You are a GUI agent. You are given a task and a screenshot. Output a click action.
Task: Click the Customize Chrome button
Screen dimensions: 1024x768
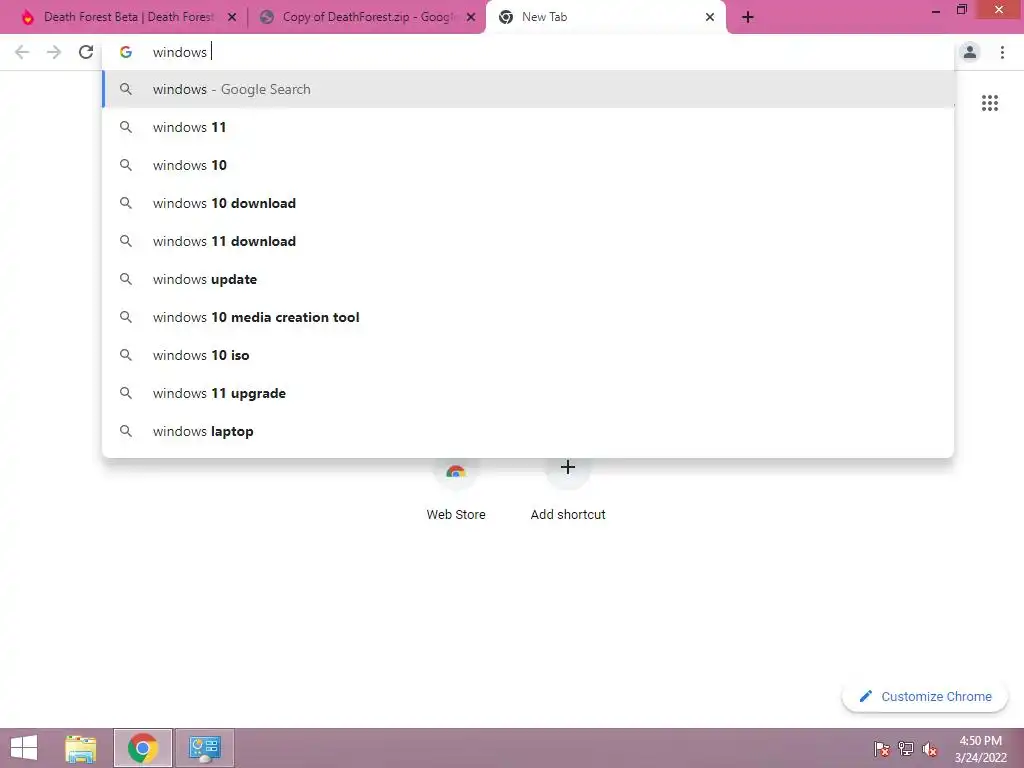coord(925,696)
